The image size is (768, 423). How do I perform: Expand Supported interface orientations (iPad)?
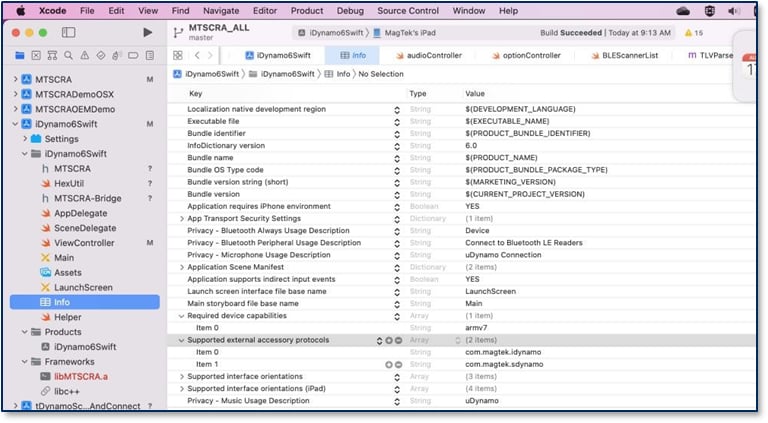[182, 389]
